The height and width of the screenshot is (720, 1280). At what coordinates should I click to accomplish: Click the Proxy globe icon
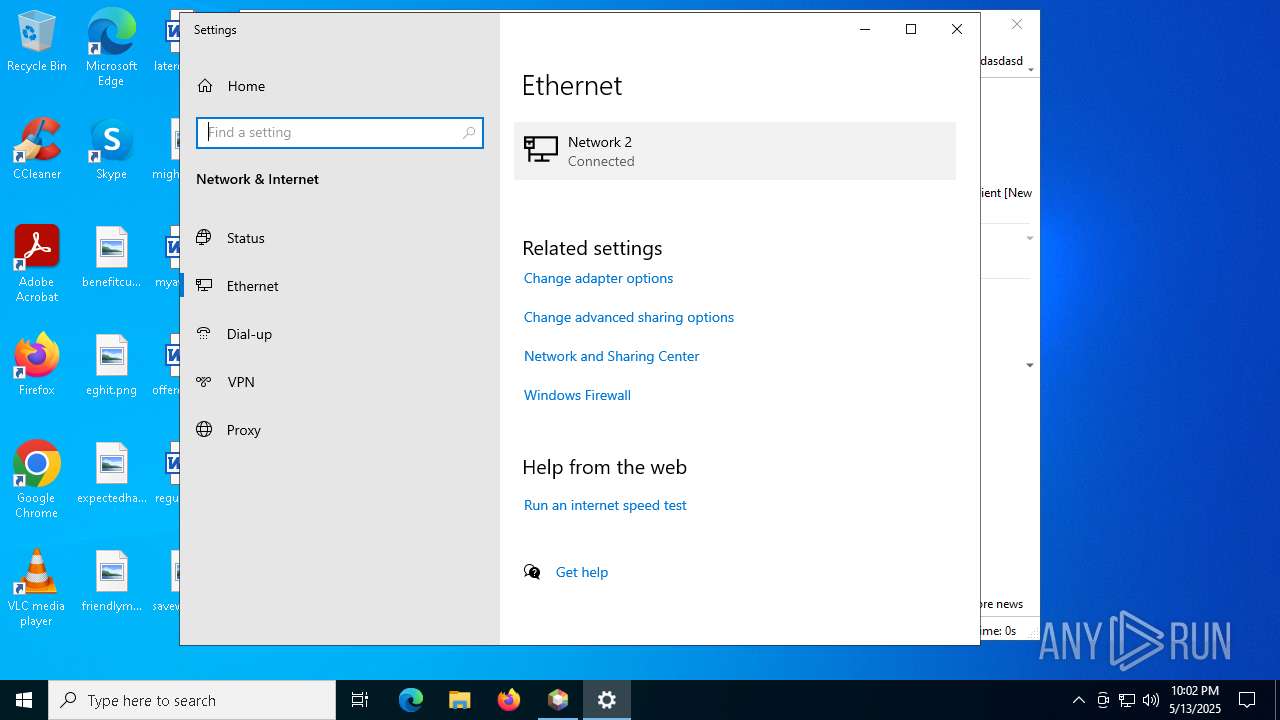pyautogui.click(x=204, y=429)
